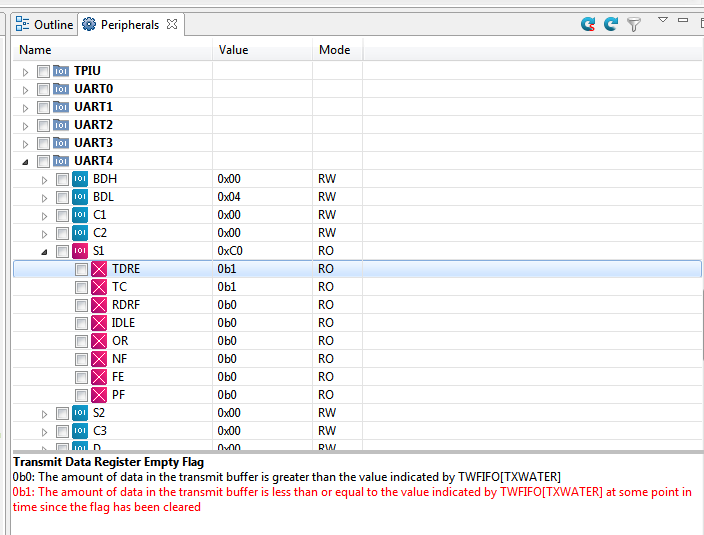This screenshot has height=535, width=704.
Task: Click the IDLE pink bitfield icon
Action: tap(99, 323)
